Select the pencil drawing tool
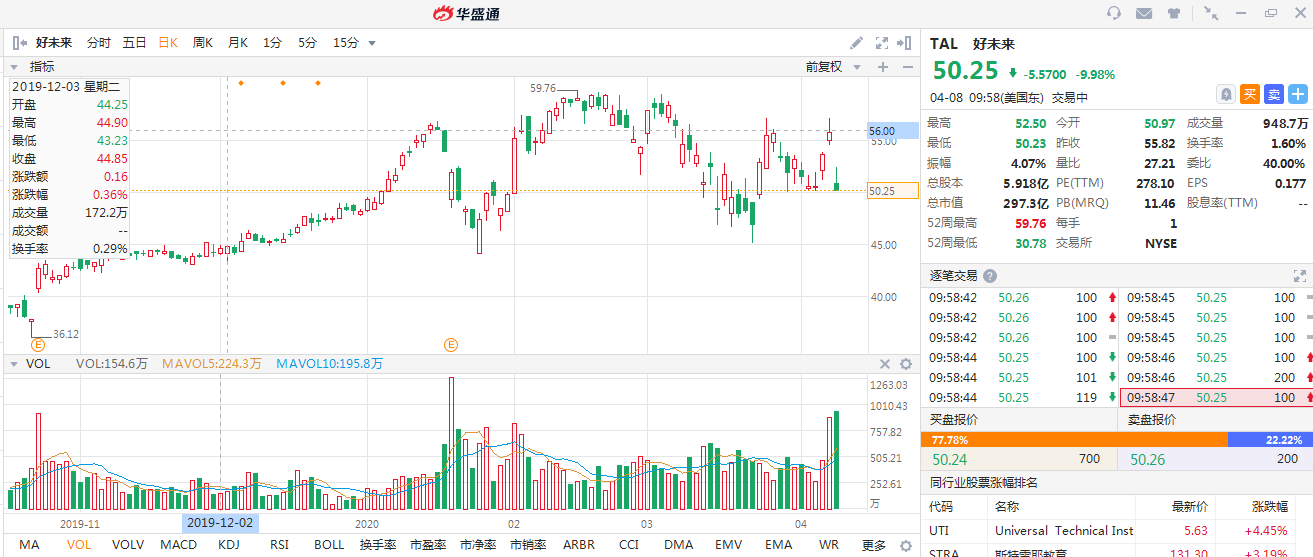The image size is (1313, 557). coord(856,43)
